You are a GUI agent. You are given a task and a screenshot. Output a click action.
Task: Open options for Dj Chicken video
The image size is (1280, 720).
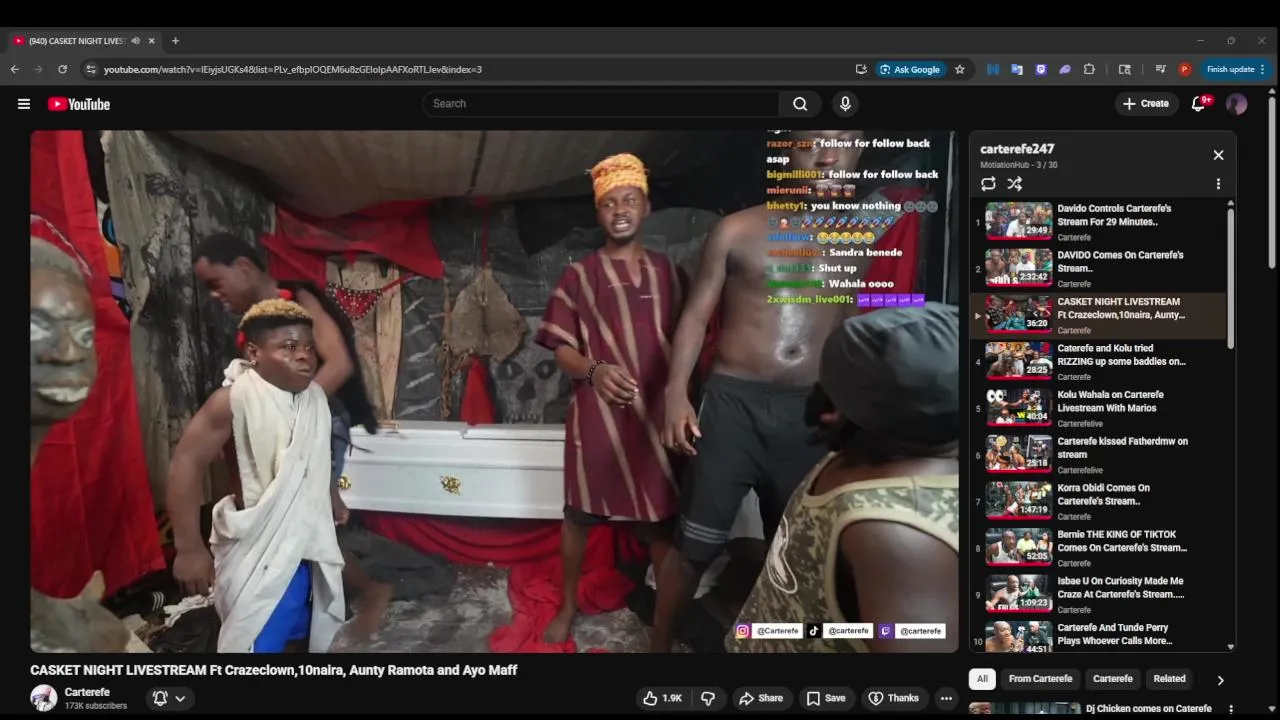(1231, 709)
